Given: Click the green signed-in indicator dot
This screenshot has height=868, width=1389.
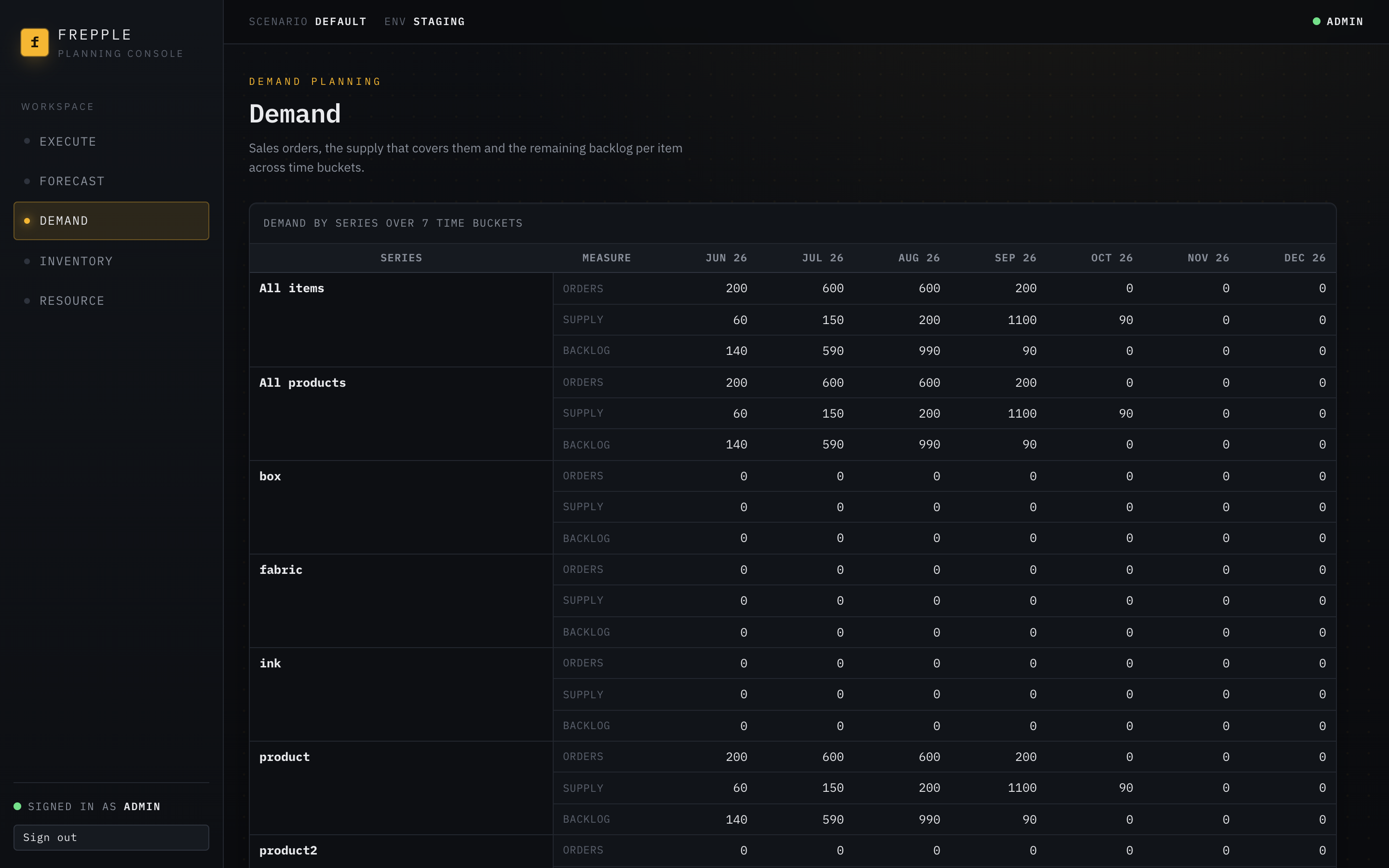Looking at the screenshot, I should [17, 806].
